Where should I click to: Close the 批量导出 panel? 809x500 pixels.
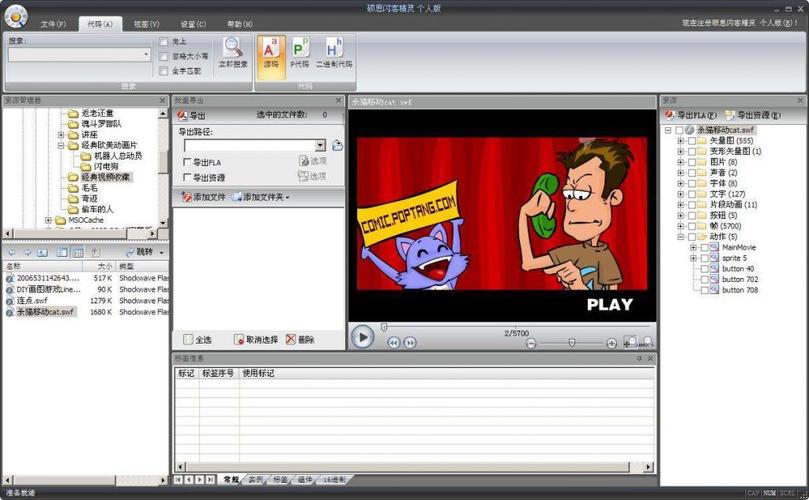[x=338, y=101]
